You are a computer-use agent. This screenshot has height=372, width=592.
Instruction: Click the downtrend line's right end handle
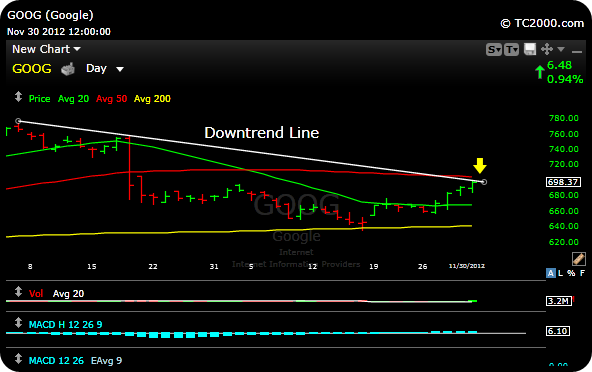(x=484, y=182)
